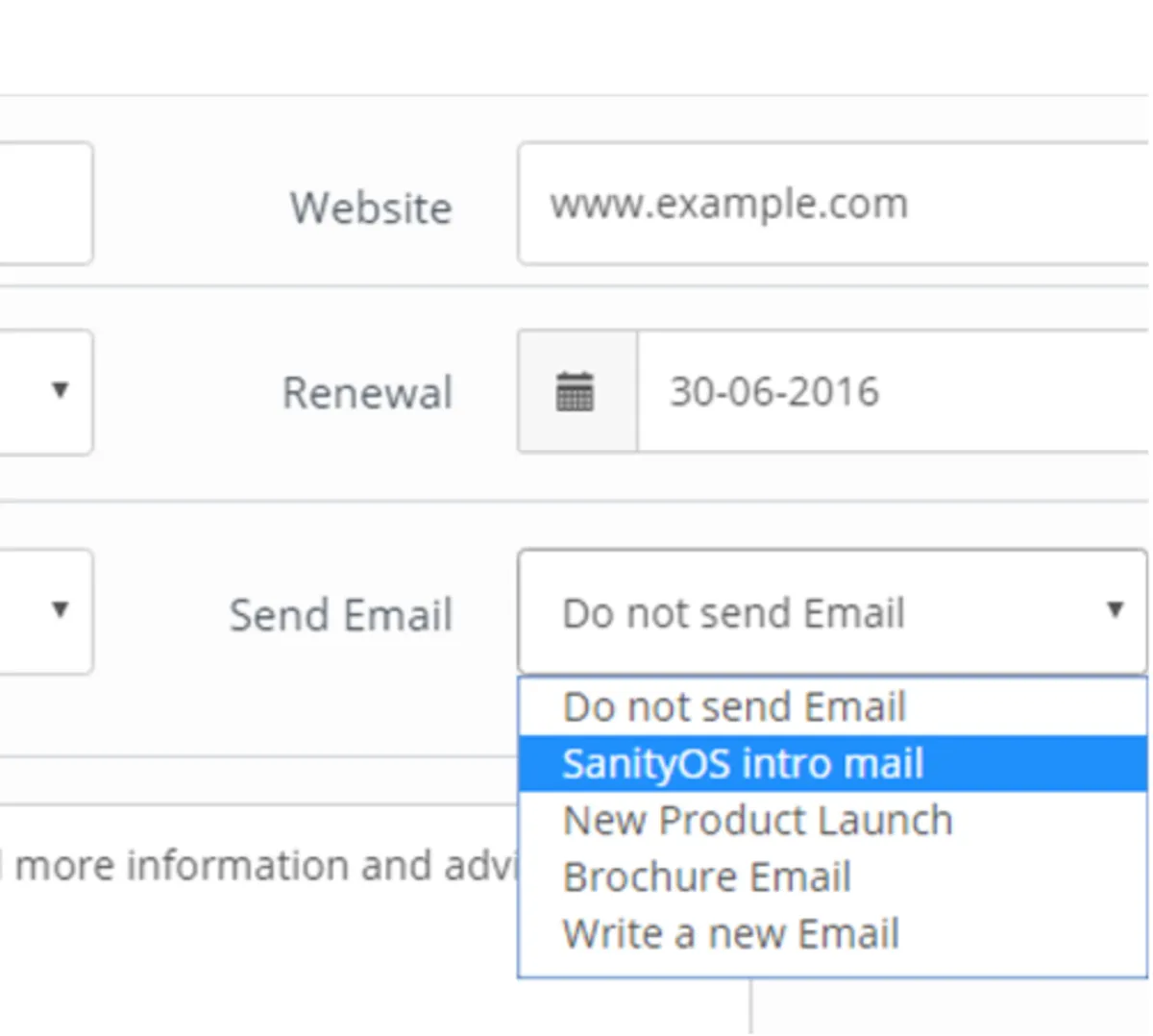Click the Website field label
The image size is (1153, 1036).
[371, 208]
